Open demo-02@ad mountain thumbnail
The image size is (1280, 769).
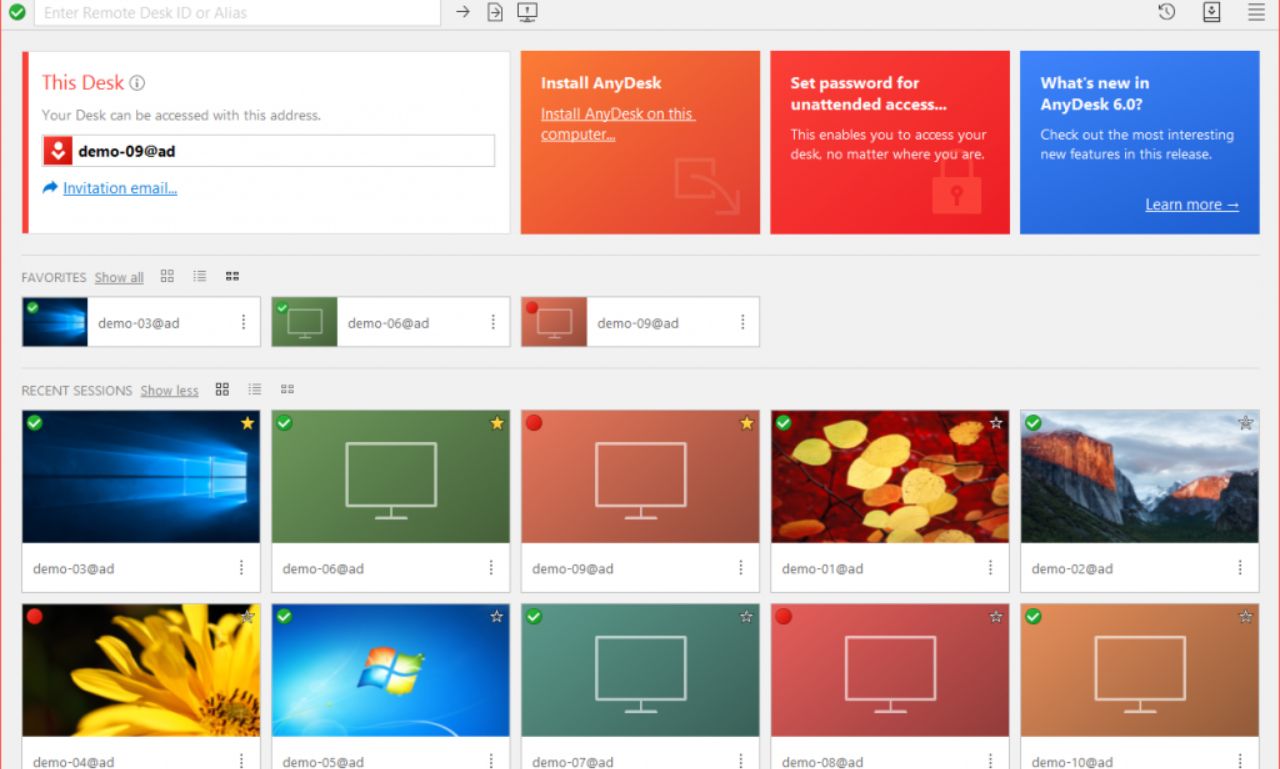coord(1140,476)
